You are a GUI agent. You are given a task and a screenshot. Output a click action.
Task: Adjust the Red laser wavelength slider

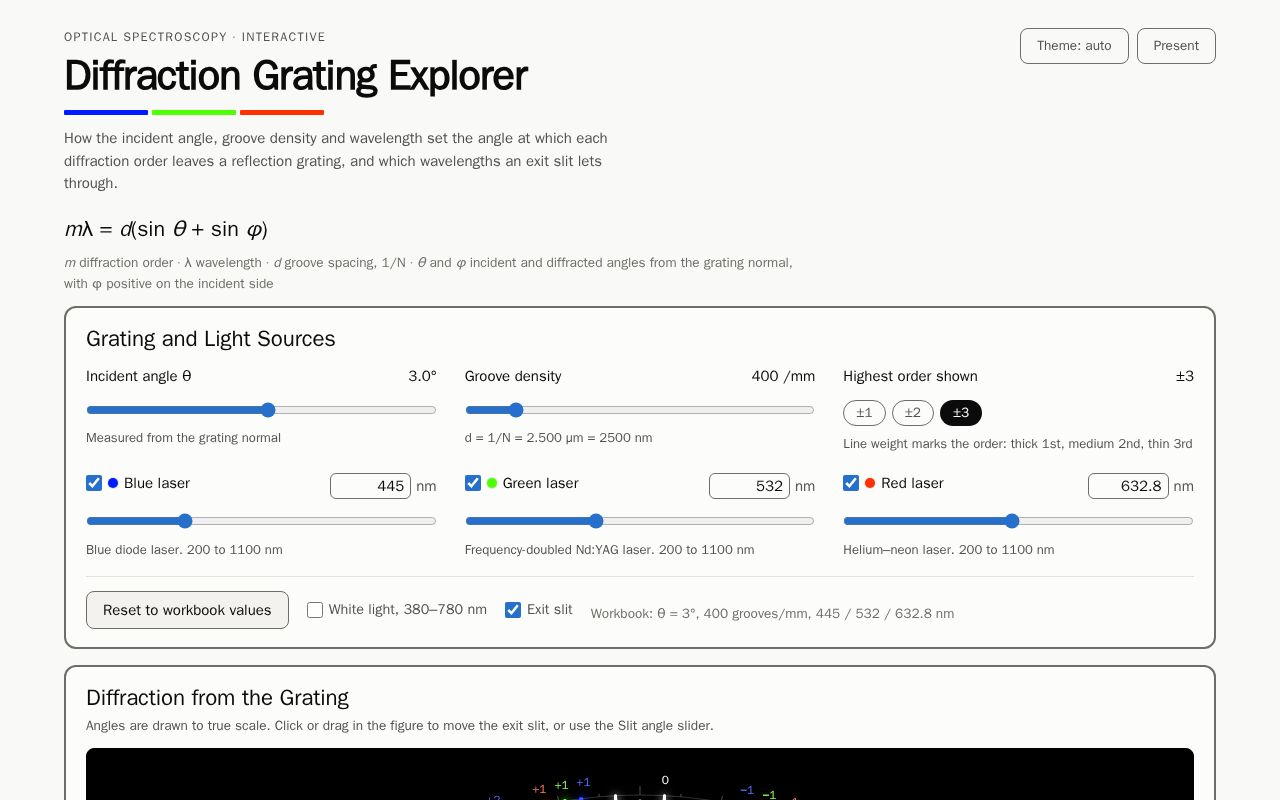(1018, 521)
